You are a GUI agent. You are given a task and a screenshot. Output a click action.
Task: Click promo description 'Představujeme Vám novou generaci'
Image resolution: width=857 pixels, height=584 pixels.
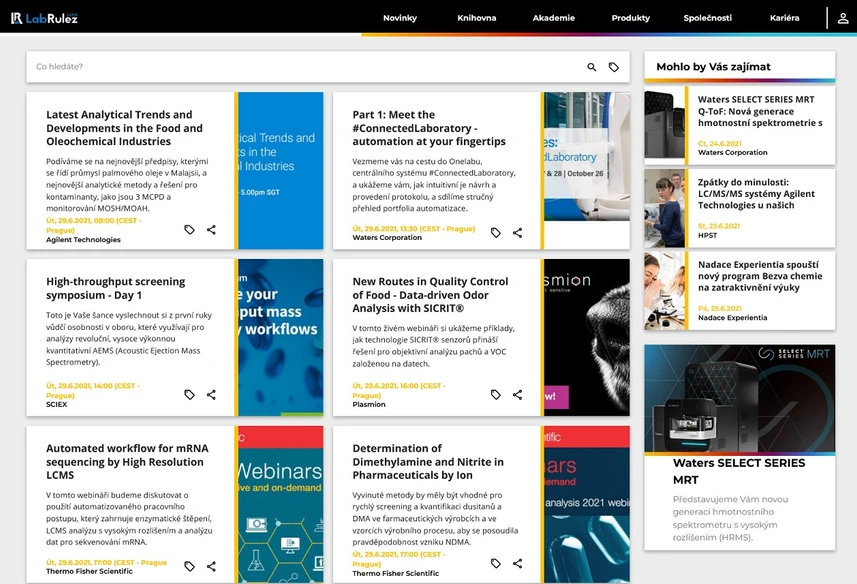(x=730, y=518)
